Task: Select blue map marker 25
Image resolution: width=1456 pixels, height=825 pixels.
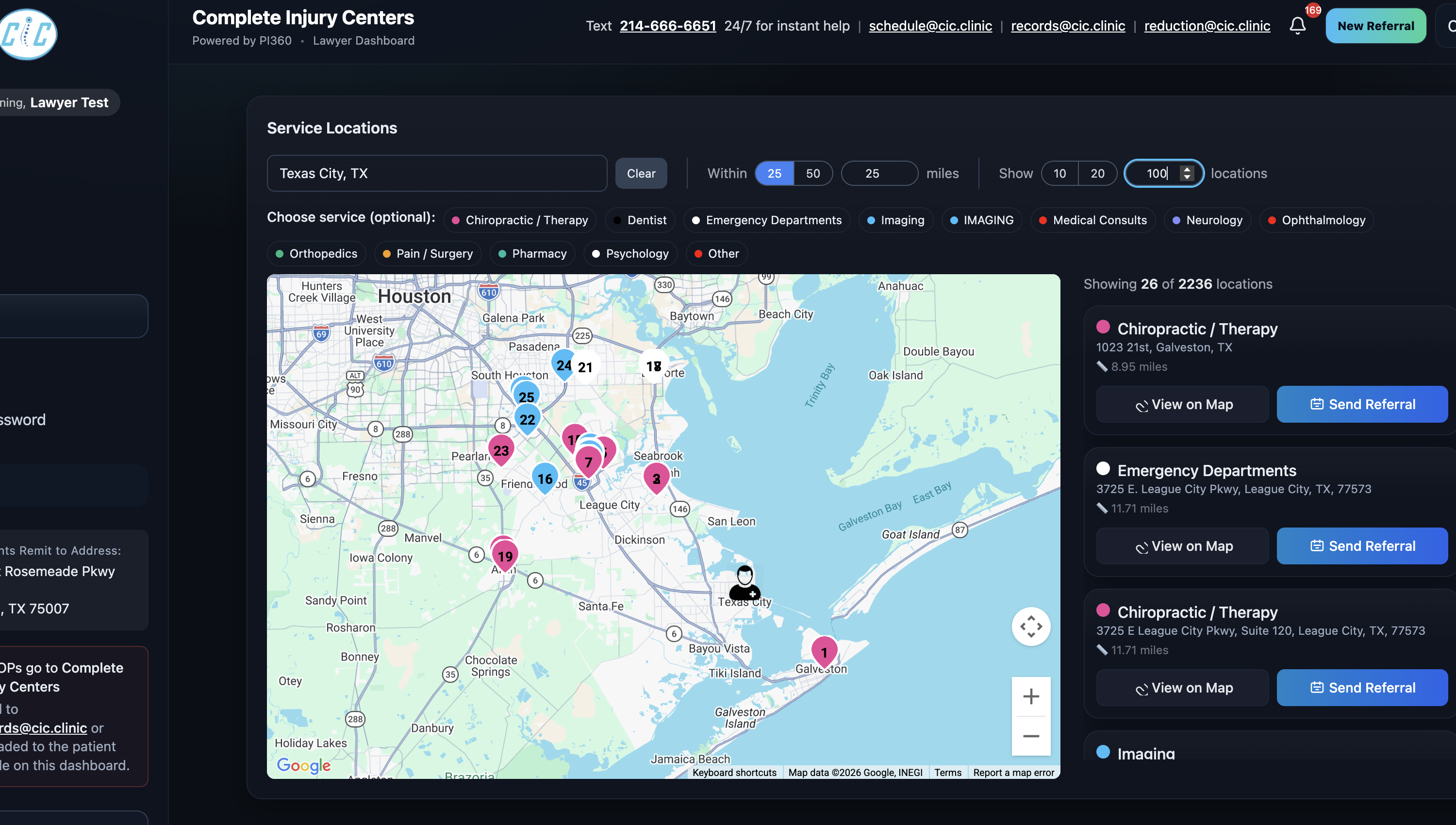Action: coord(526,396)
